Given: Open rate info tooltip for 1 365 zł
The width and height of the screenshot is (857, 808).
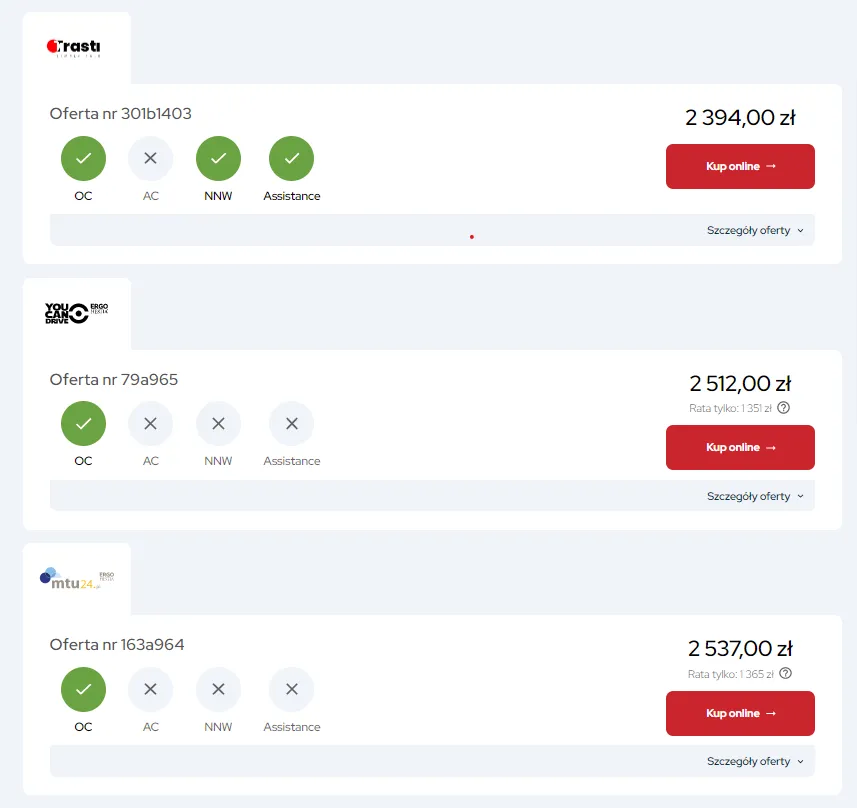Looking at the screenshot, I should tap(785, 674).
